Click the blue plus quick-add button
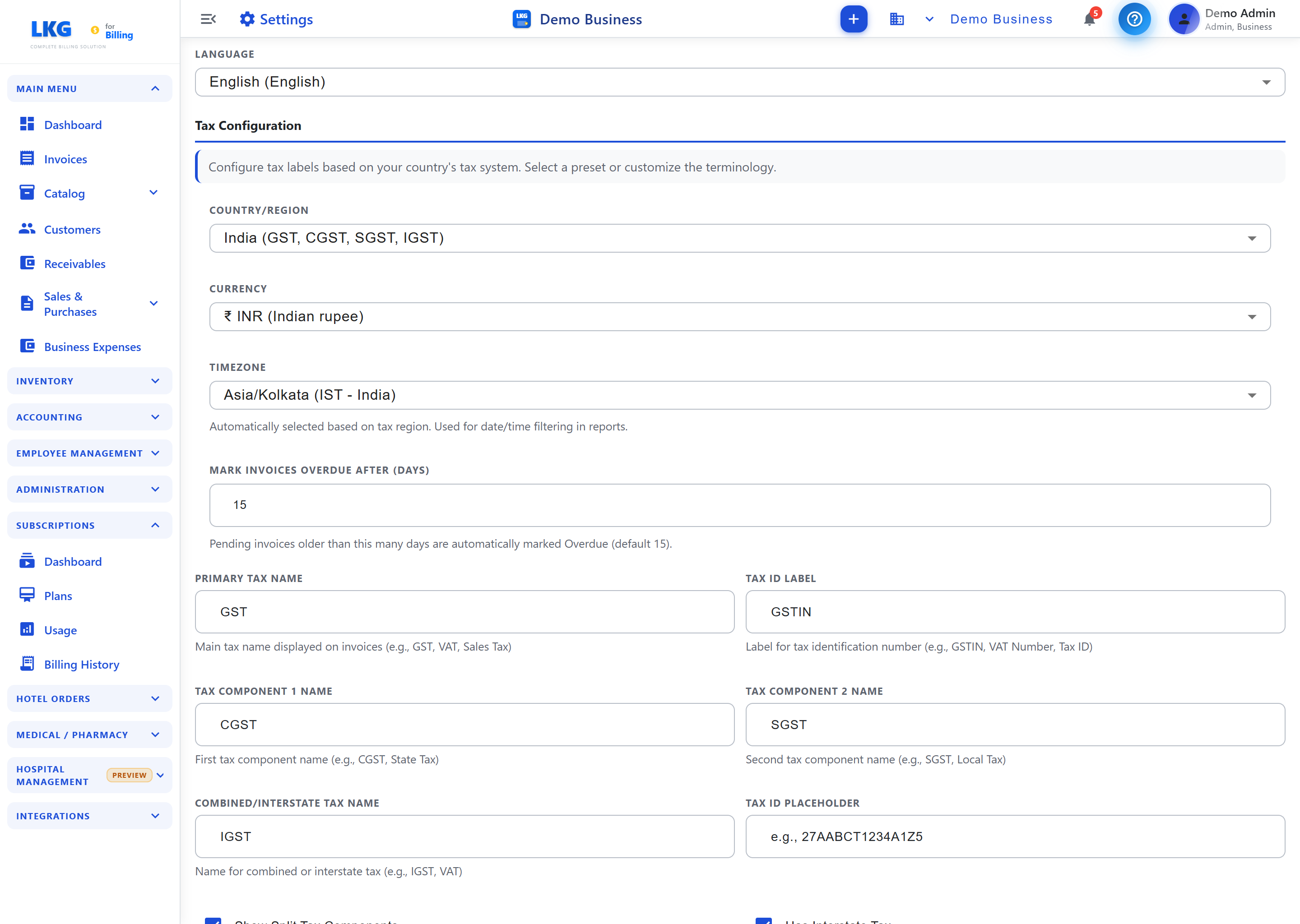The height and width of the screenshot is (924, 1300). tap(853, 19)
